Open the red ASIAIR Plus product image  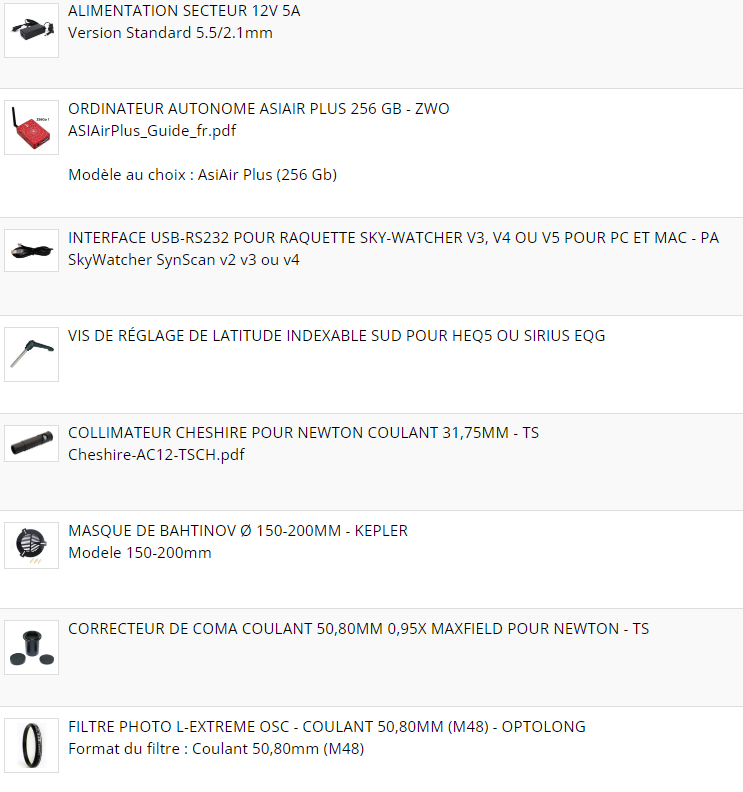tap(32, 127)
